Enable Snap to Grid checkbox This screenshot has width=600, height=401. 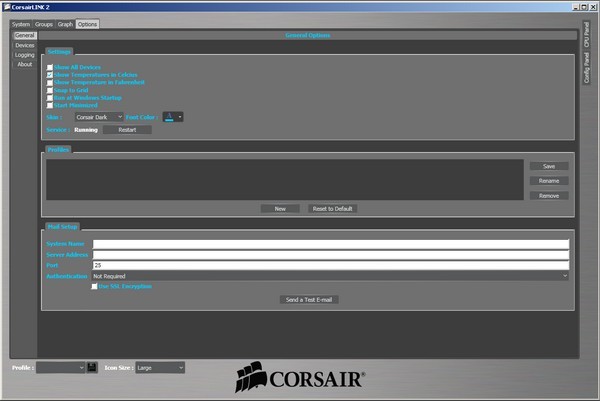[x=50, y=90]
